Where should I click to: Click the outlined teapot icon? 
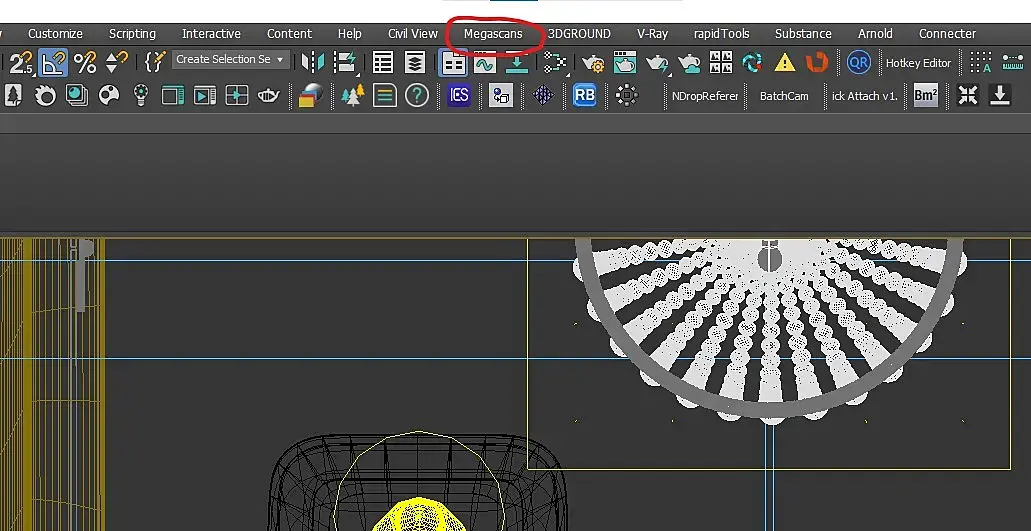(268, 96)
